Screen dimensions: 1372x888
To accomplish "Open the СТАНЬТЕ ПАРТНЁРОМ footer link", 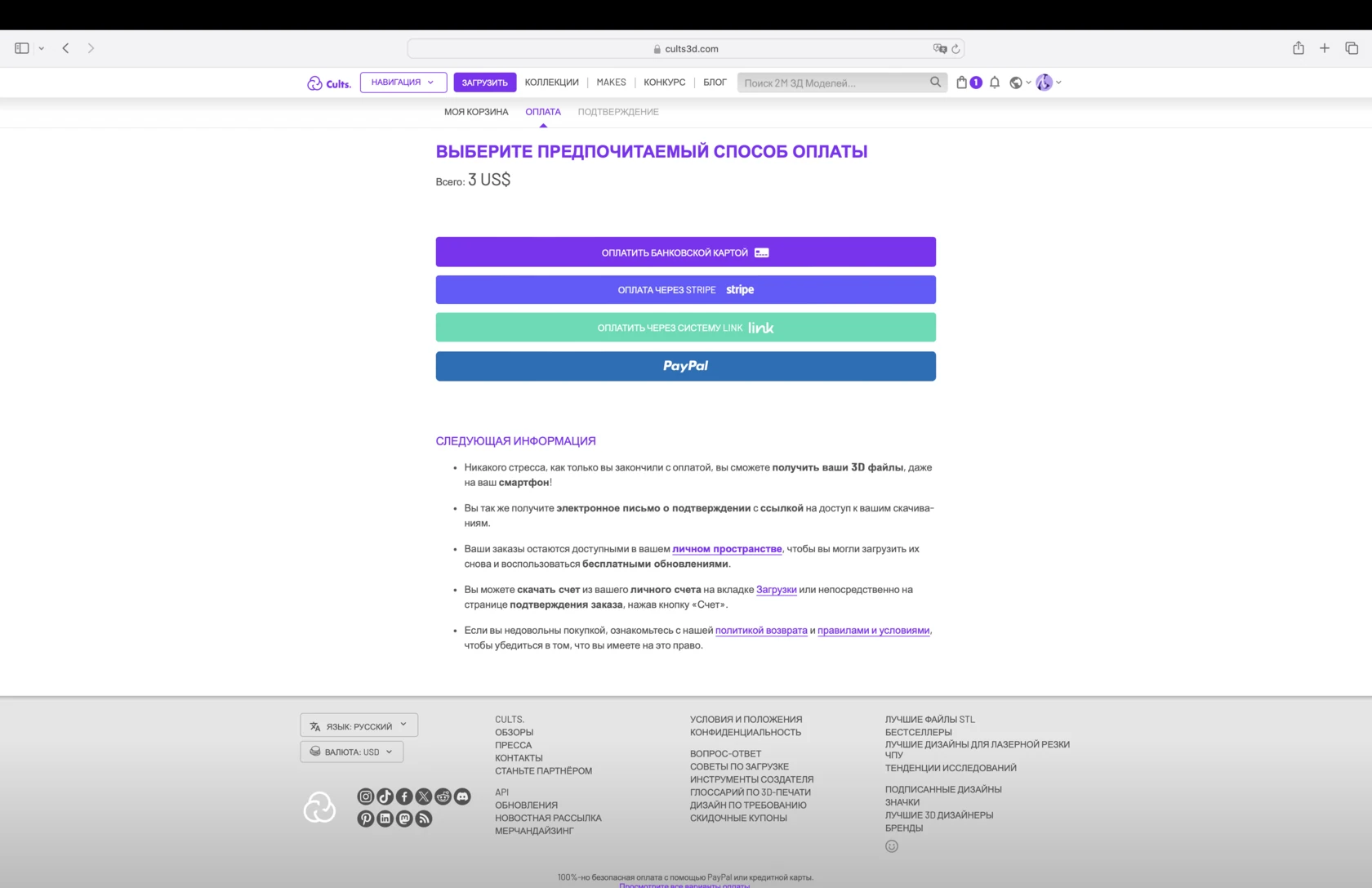I will tap(544, 770).
